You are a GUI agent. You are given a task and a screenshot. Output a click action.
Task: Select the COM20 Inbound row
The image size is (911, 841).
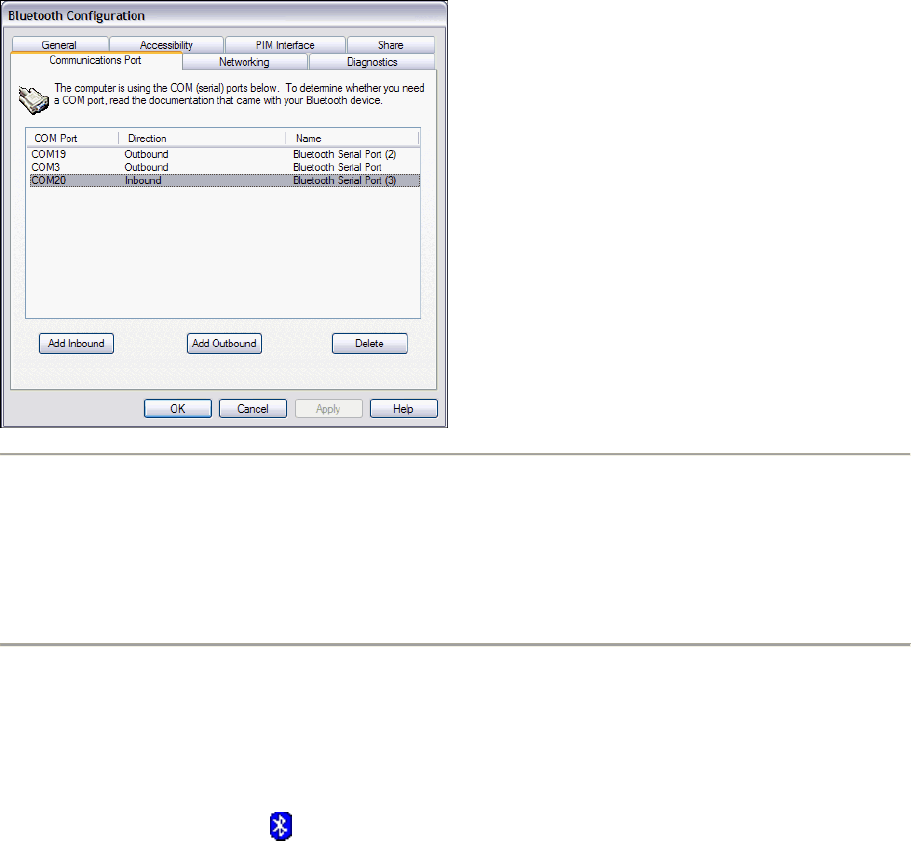click(225, 181)
